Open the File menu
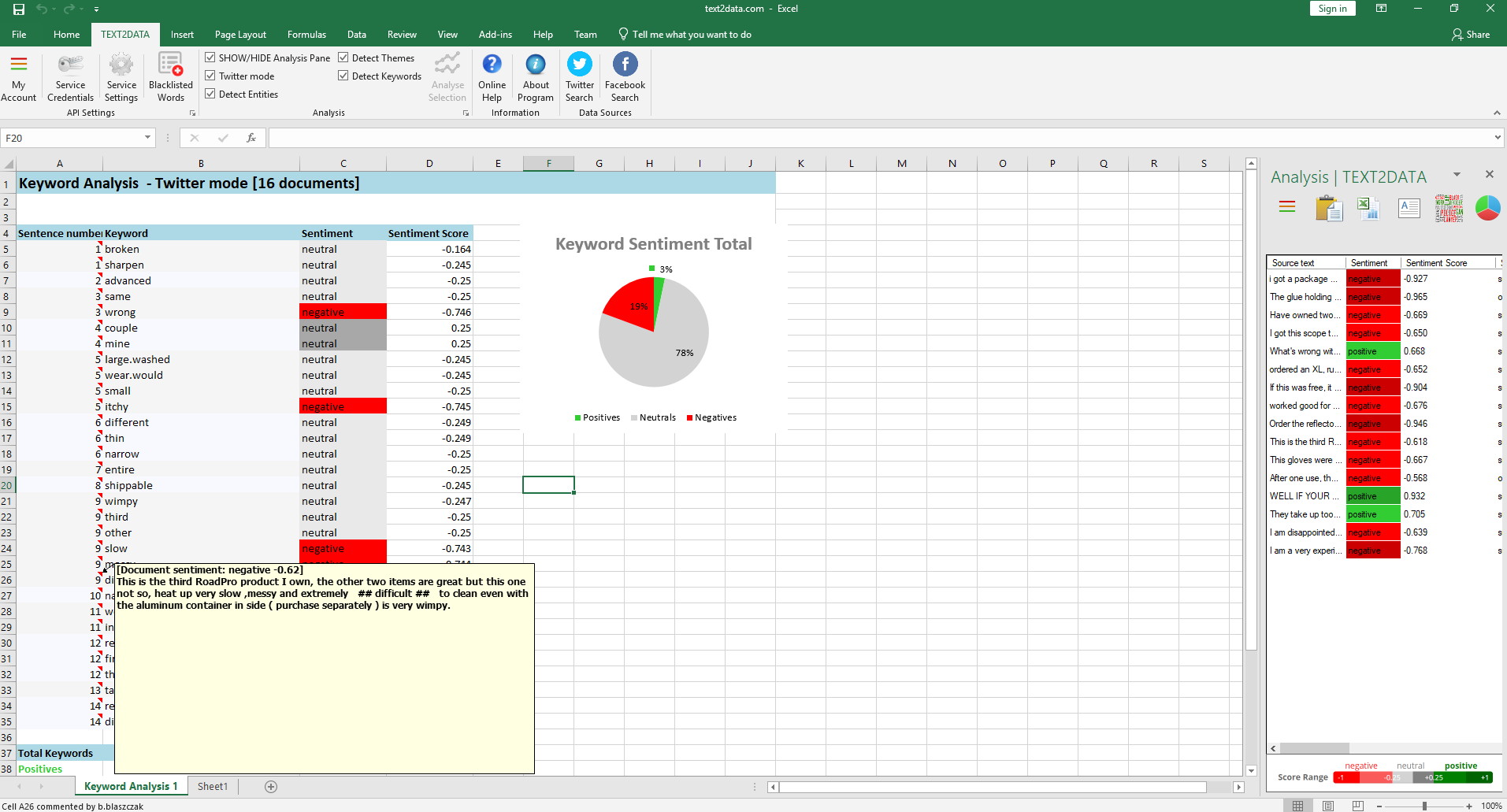Viewport: 1507px width, 812px height. (x=19, y=35)
